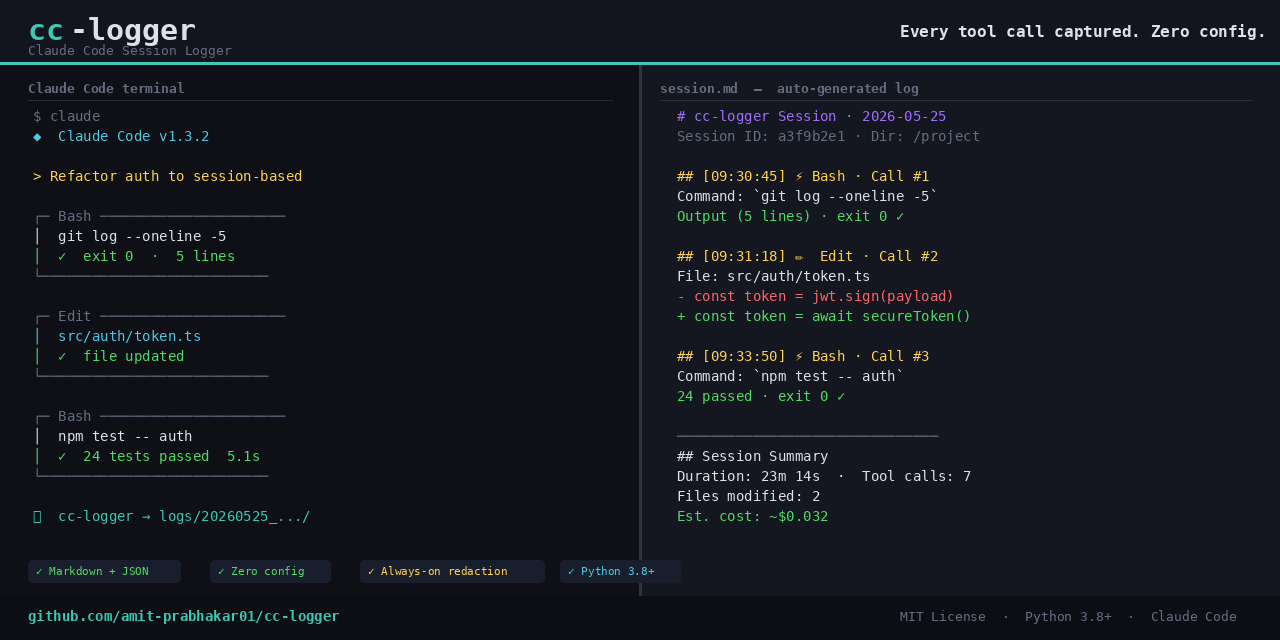Select the 'Markdown + JSON' feature badge
The image size is (1280, 640).
(104, 572)
